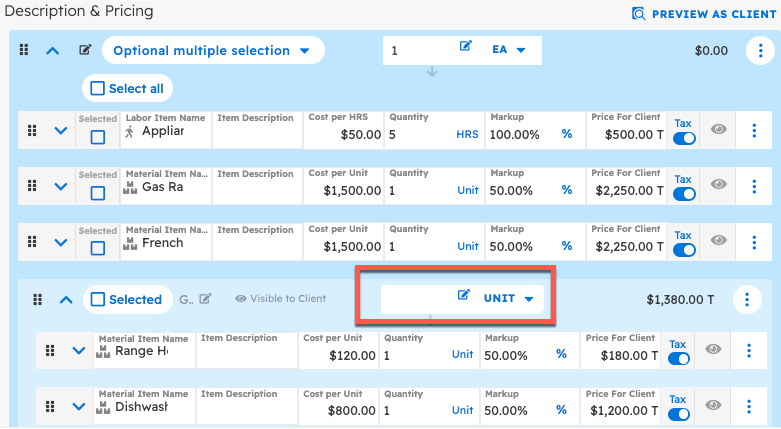Screen dimensions: 781x429
Task: Click drag handle of the Gas Ra row
Action: pyautogui.click(x=32, y=186)
